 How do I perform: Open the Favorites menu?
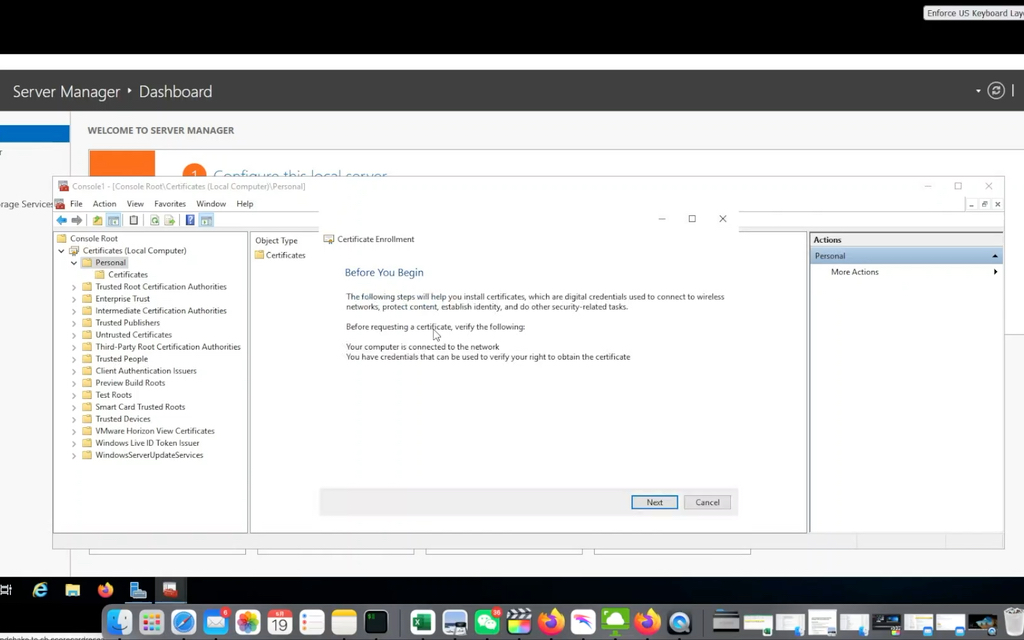[170, 204]
